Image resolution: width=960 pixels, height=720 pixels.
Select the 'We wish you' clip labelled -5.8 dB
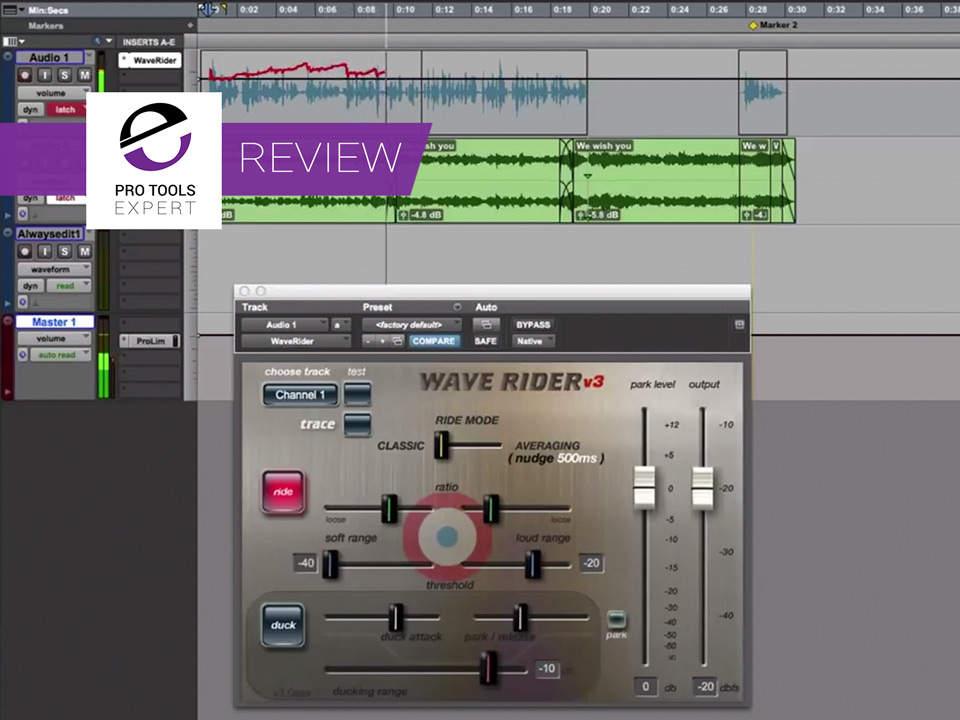click(x=655, y=180)
